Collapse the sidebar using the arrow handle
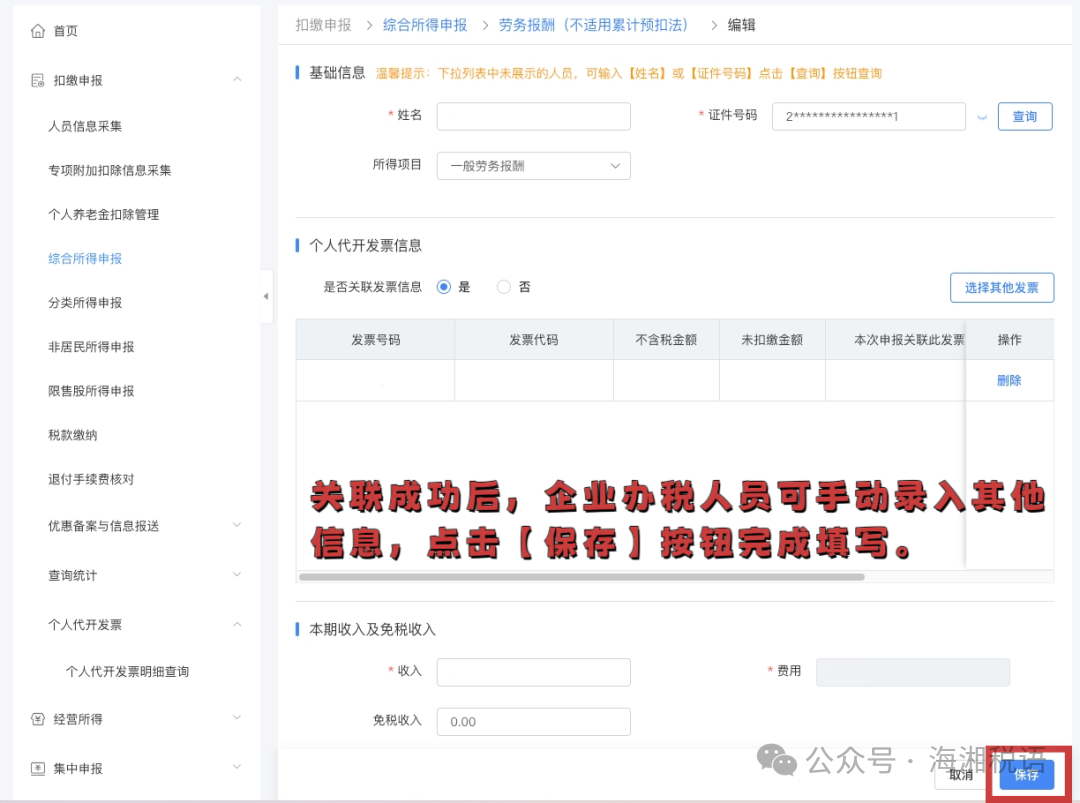The height and width of the screenshot is (803, 1080). pos(265,296)
